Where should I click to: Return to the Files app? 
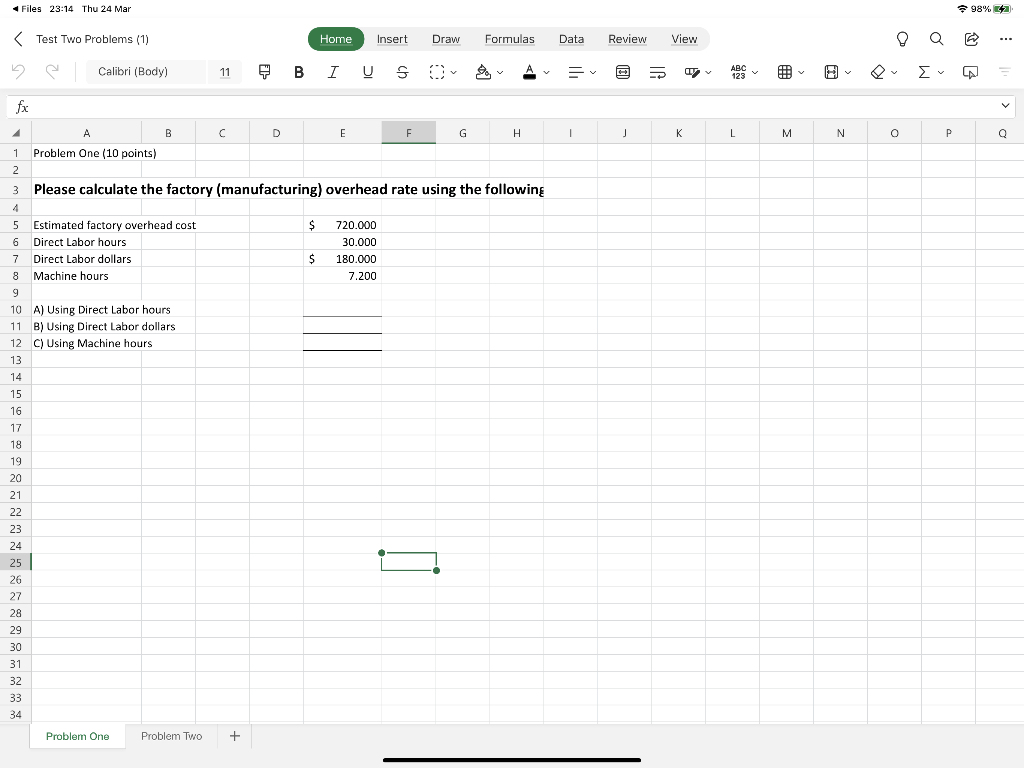point(27,9)
